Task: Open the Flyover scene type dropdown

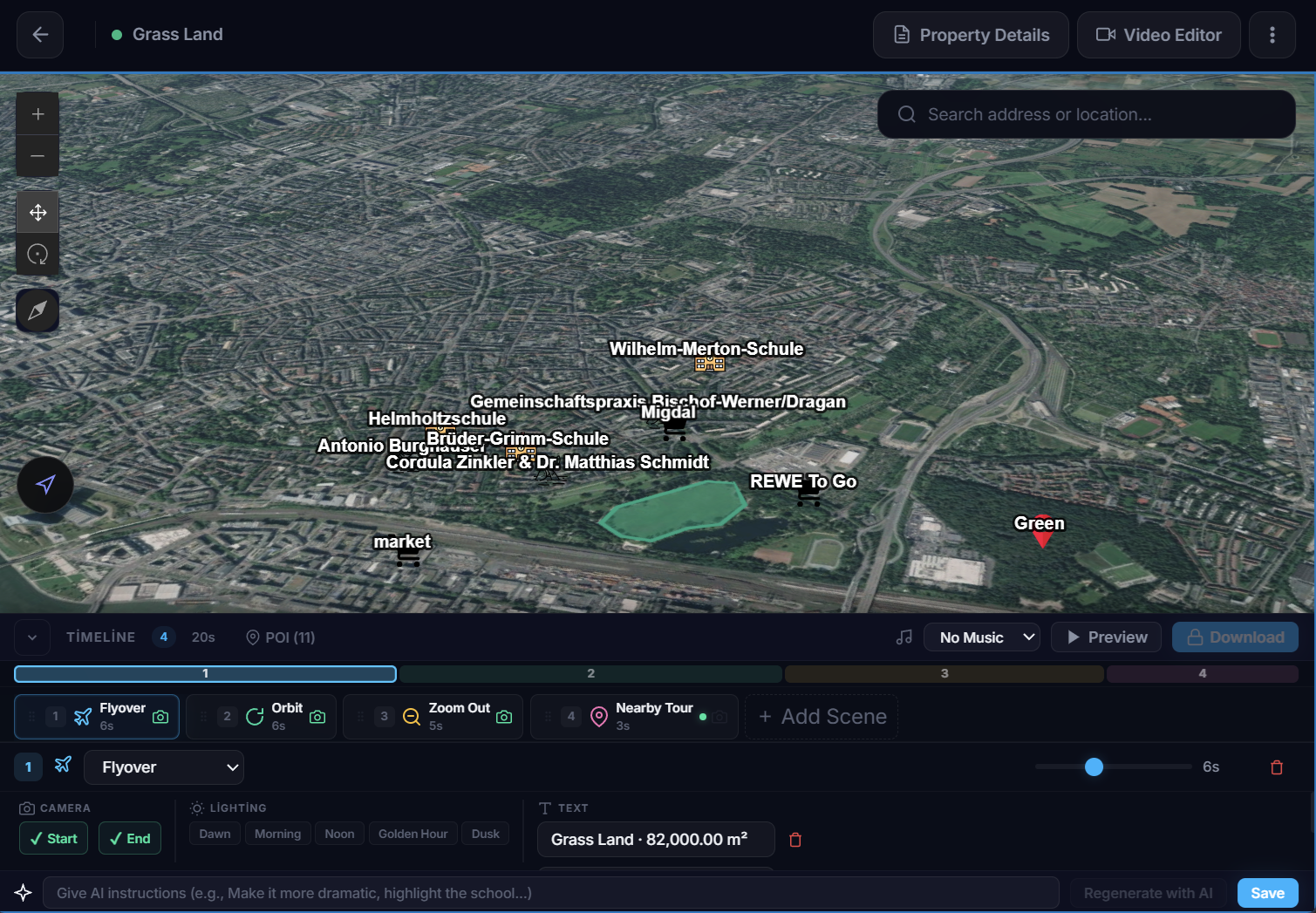Action: pos(164,767)
